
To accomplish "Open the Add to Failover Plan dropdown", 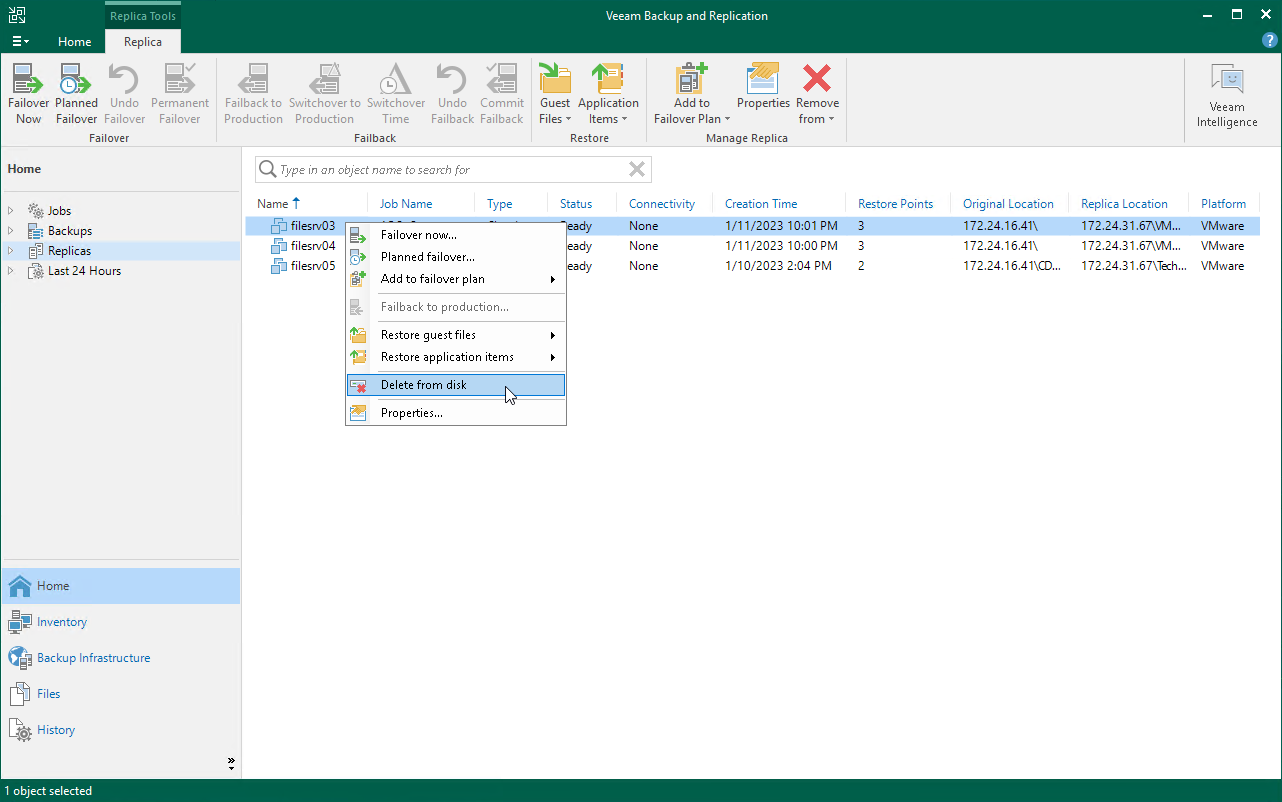I will click(x=692, y=94).
